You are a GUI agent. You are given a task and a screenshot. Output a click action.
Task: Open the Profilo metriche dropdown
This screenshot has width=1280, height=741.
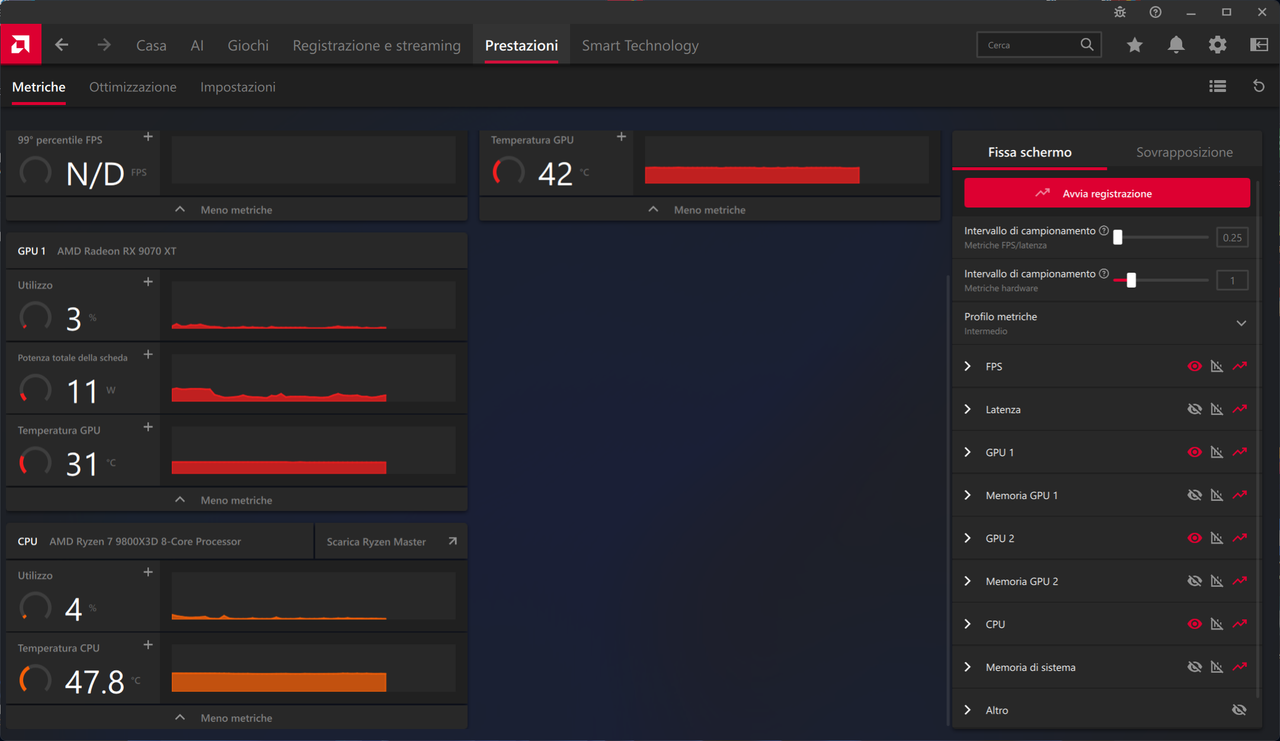1105,323
